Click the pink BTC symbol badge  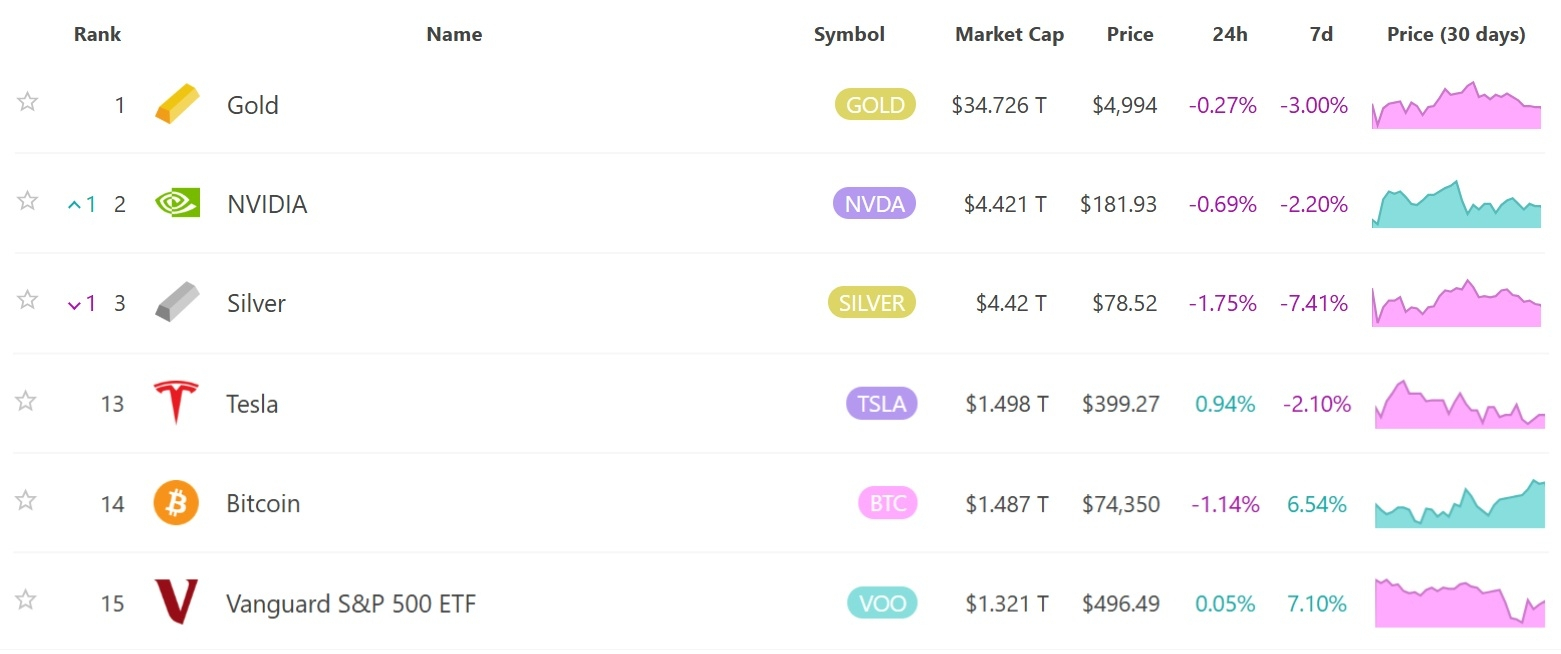pyautogui.click(x=887, y=503)
